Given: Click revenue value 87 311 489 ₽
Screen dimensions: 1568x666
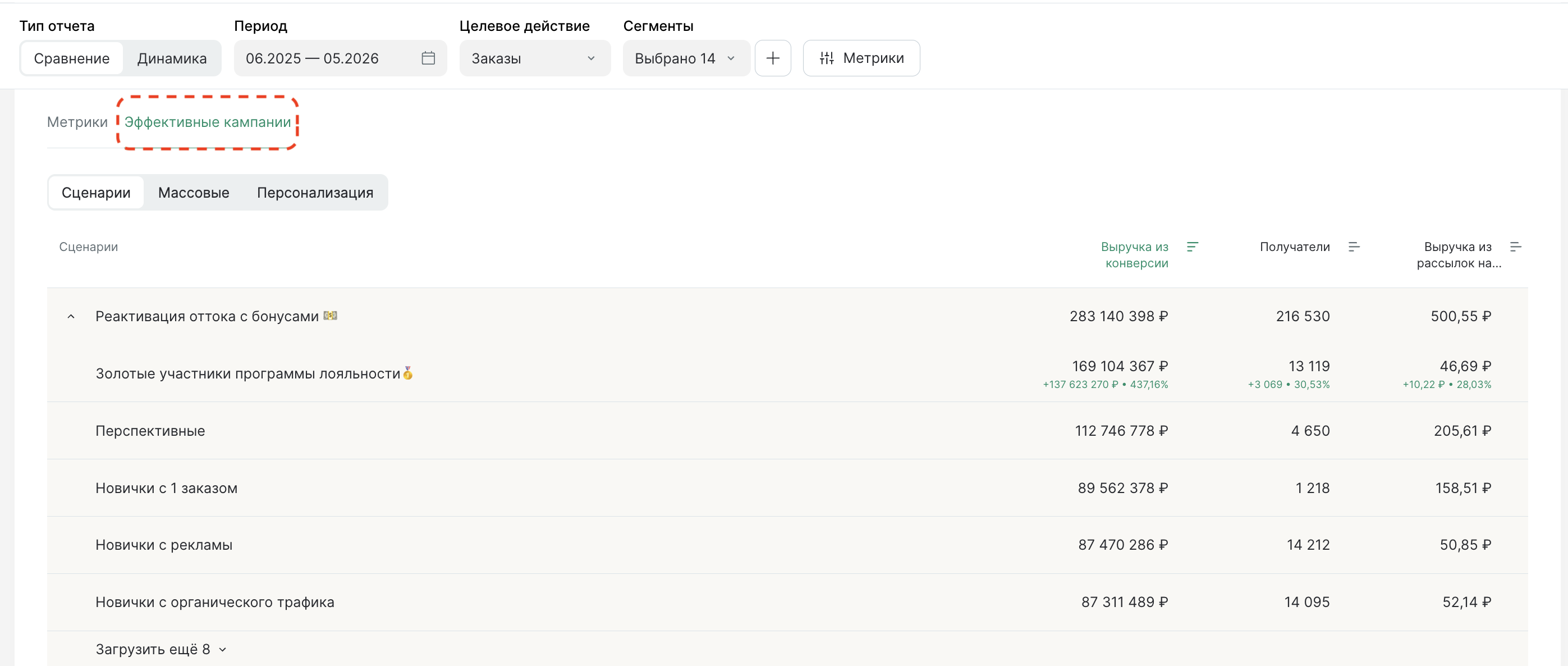Looking at the screenshot, I should click(x=1124, y=602).
